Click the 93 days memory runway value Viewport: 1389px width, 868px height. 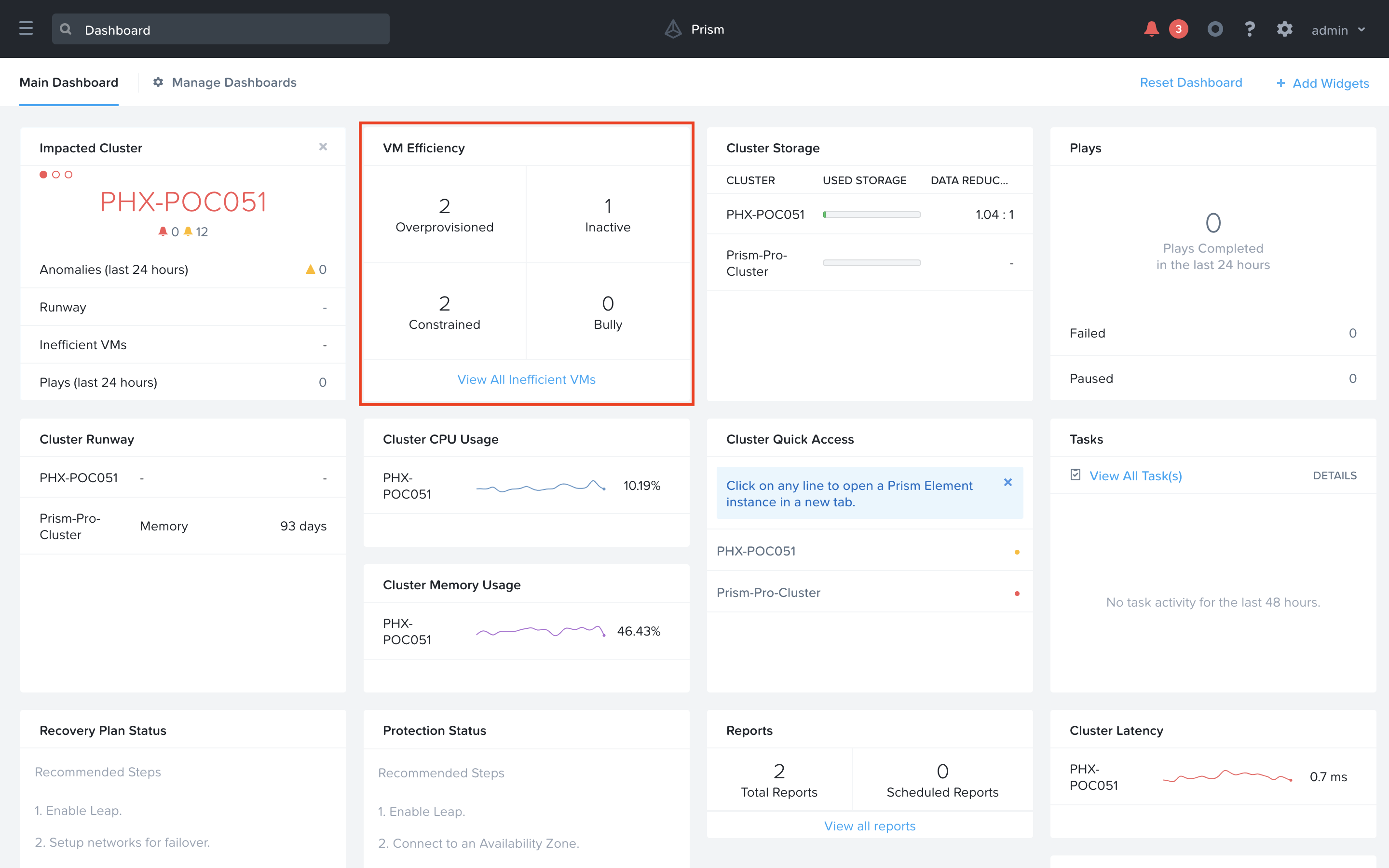click(303, 526)
